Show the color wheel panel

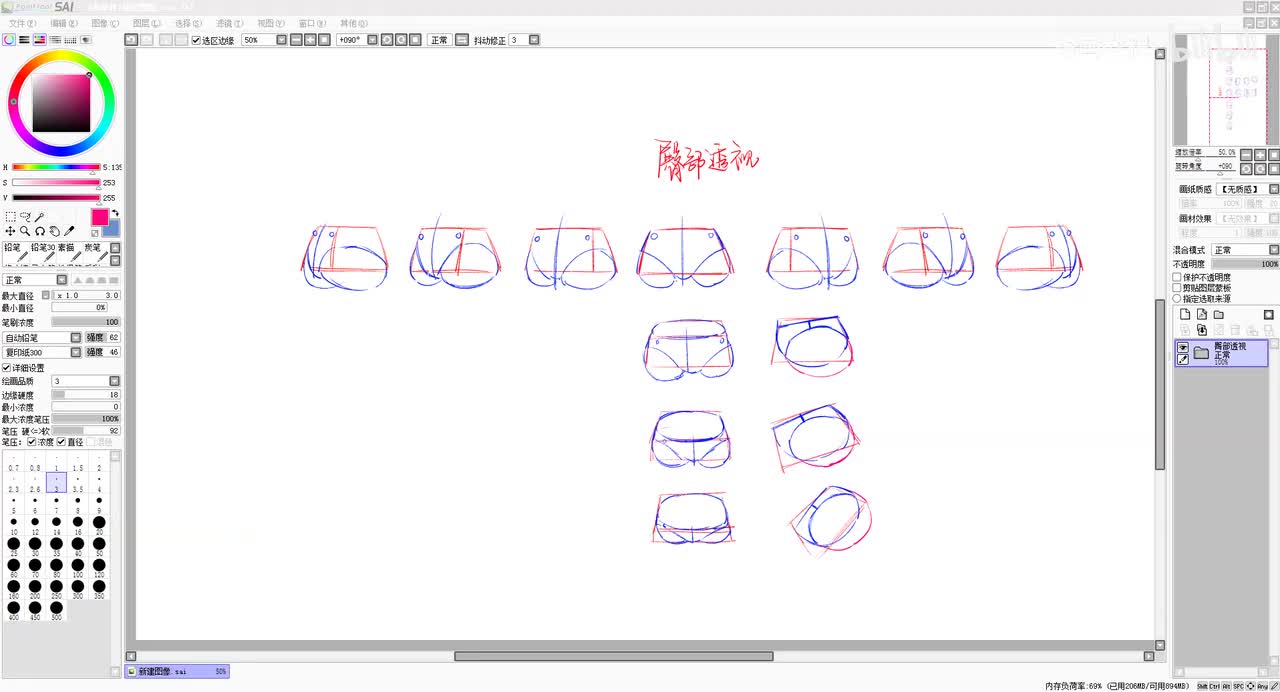point(8,40)
